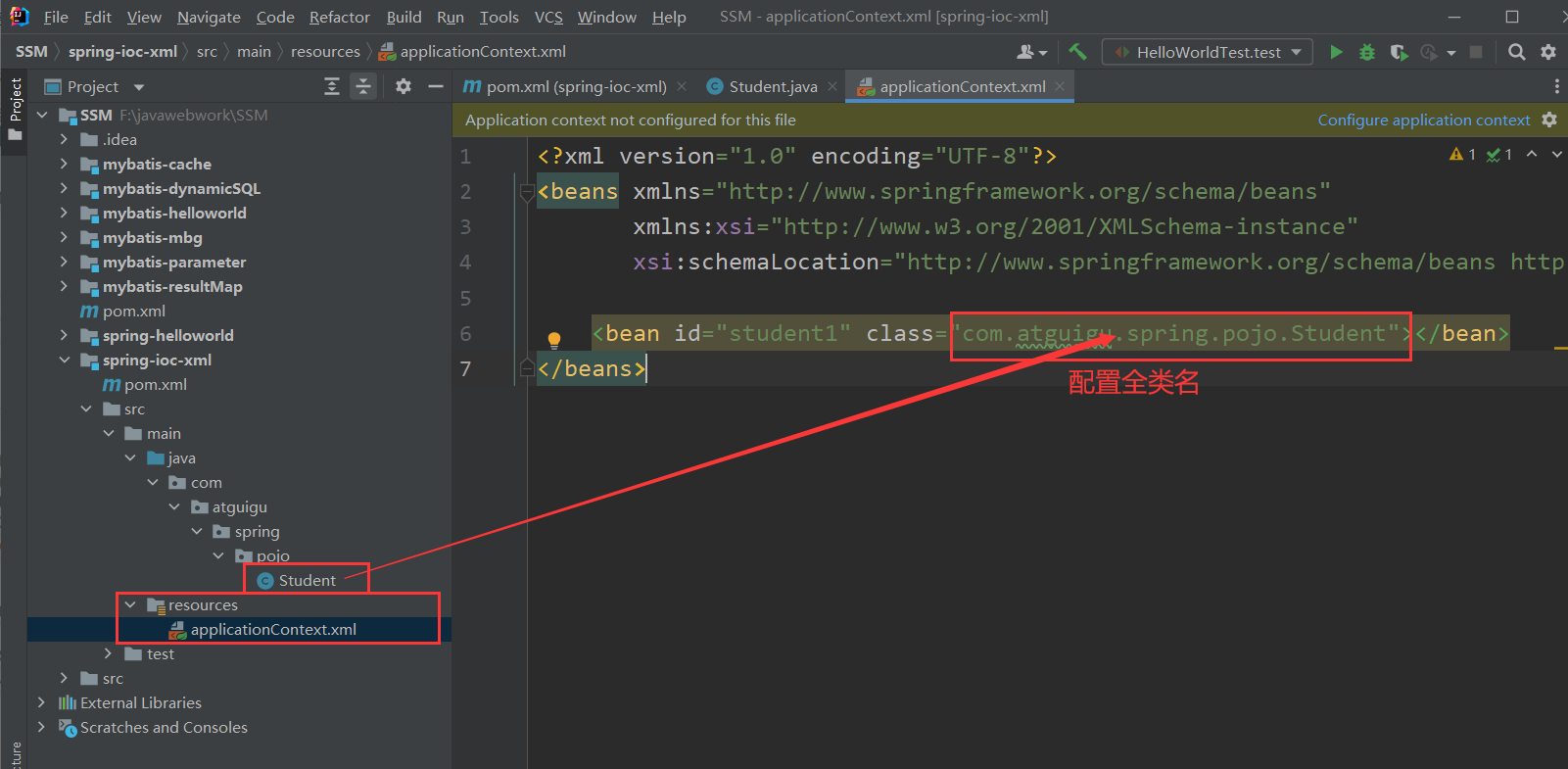The height and width of the screenshot is (769, 1568).
Task: Open the application context banner gear icon
Action: click(x=1549, y=120)
